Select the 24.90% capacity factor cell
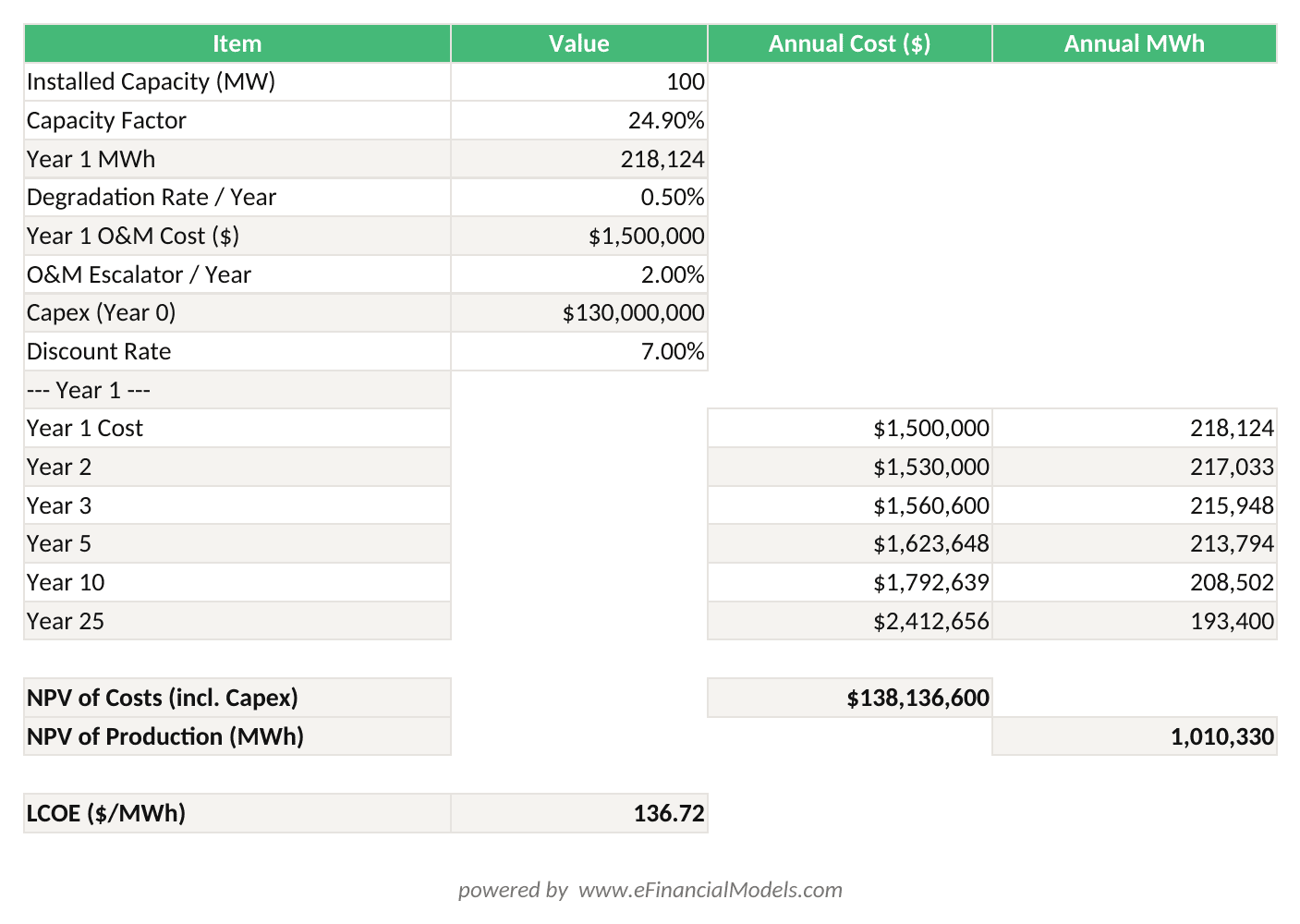Image resolution: width=1300 pixels, height=924 pixels. 579,121
